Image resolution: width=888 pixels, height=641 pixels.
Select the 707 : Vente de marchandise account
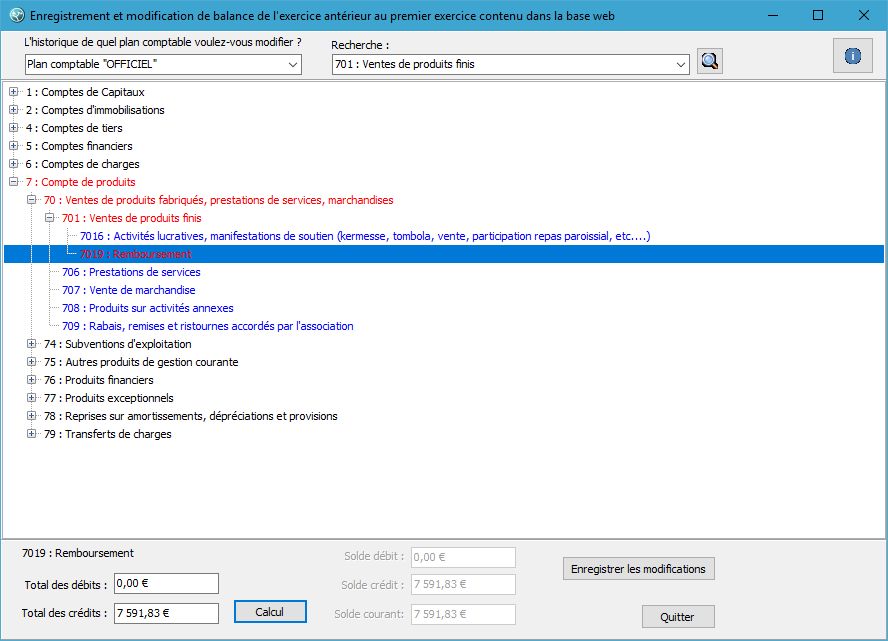[128, 290]
